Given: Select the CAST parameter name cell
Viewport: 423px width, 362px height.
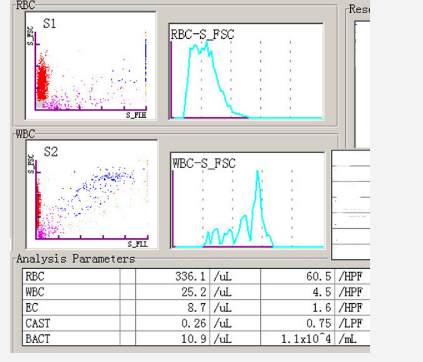Looking at the screenshot, I should [71, 323].
